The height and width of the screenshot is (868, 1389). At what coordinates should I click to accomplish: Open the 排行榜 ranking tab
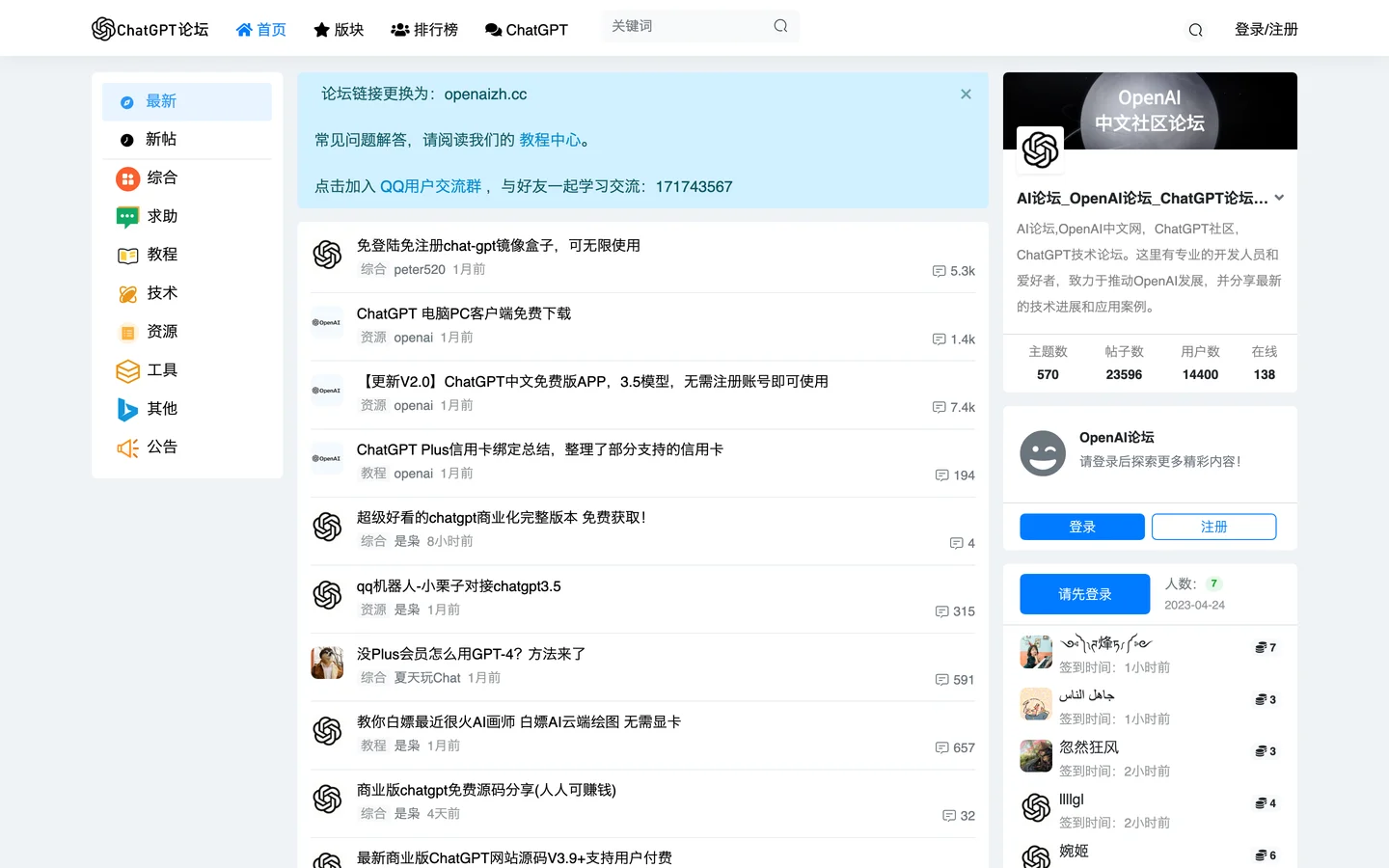424,30
